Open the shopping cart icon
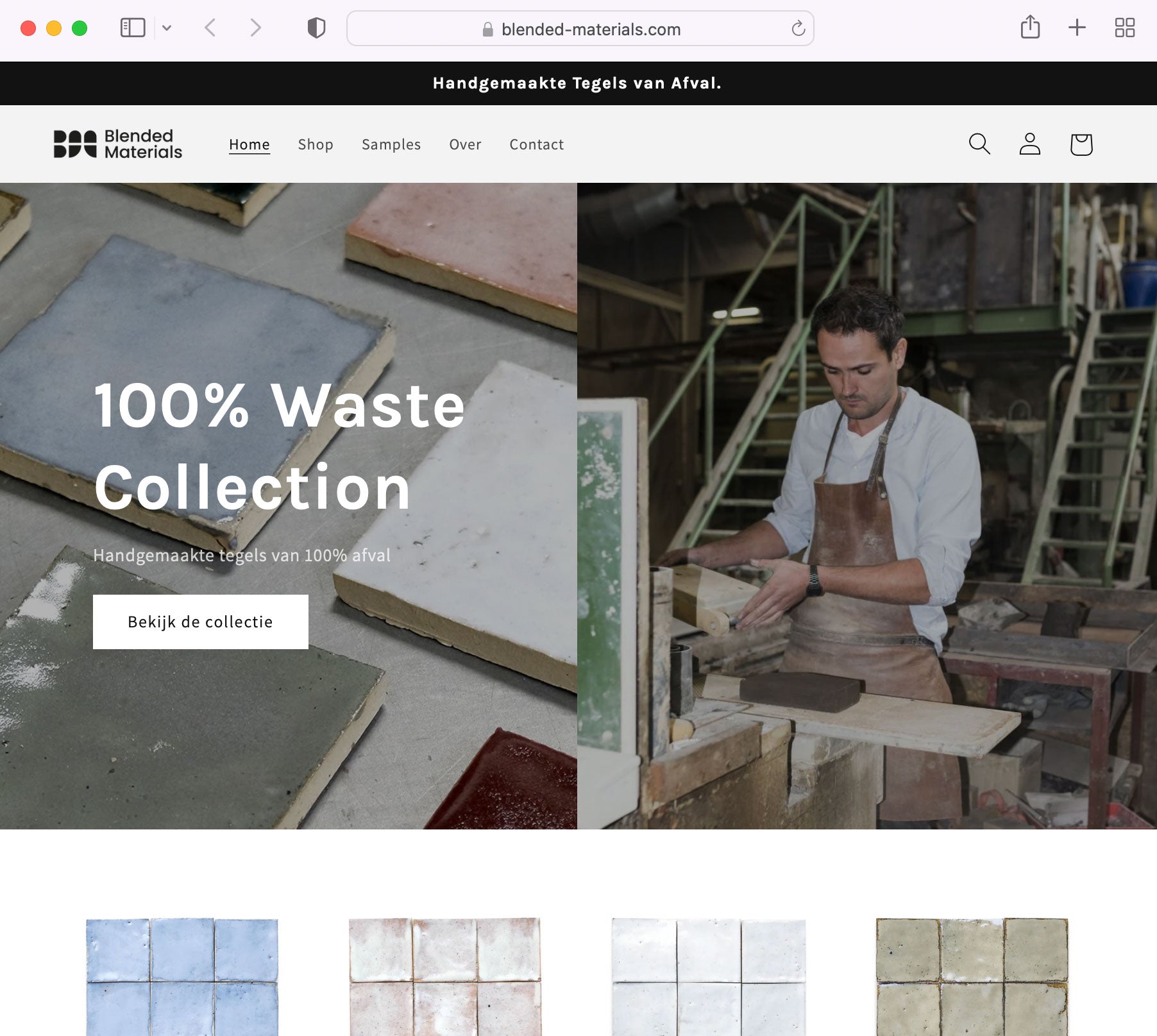 coord(1081,144)
